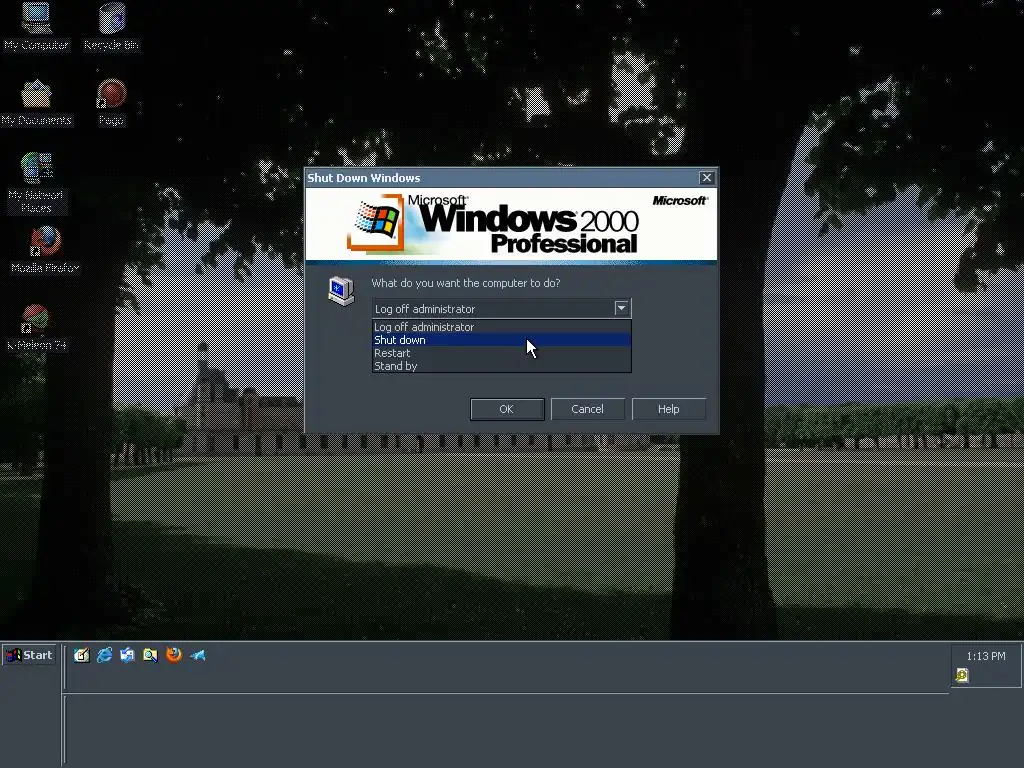Select the K-Meleon desktop shortcut
This screenshot has width=1024, height=768.
tap(37, 327)
